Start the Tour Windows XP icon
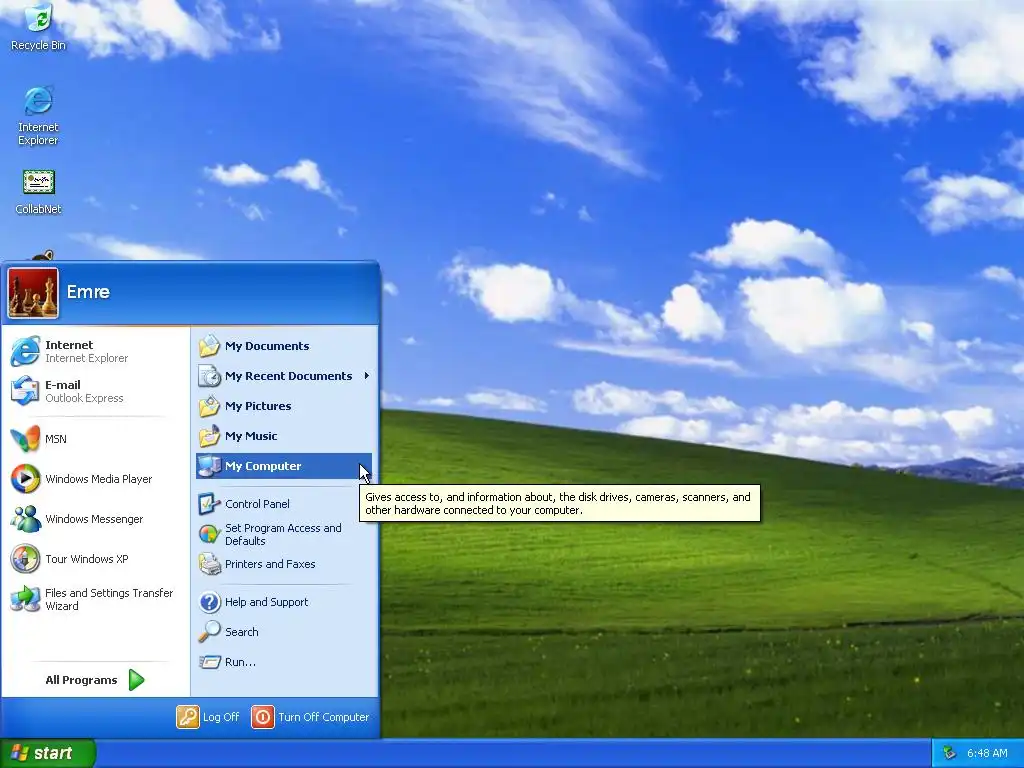This screenshot has width=1024, height=768. pos(25,559)
